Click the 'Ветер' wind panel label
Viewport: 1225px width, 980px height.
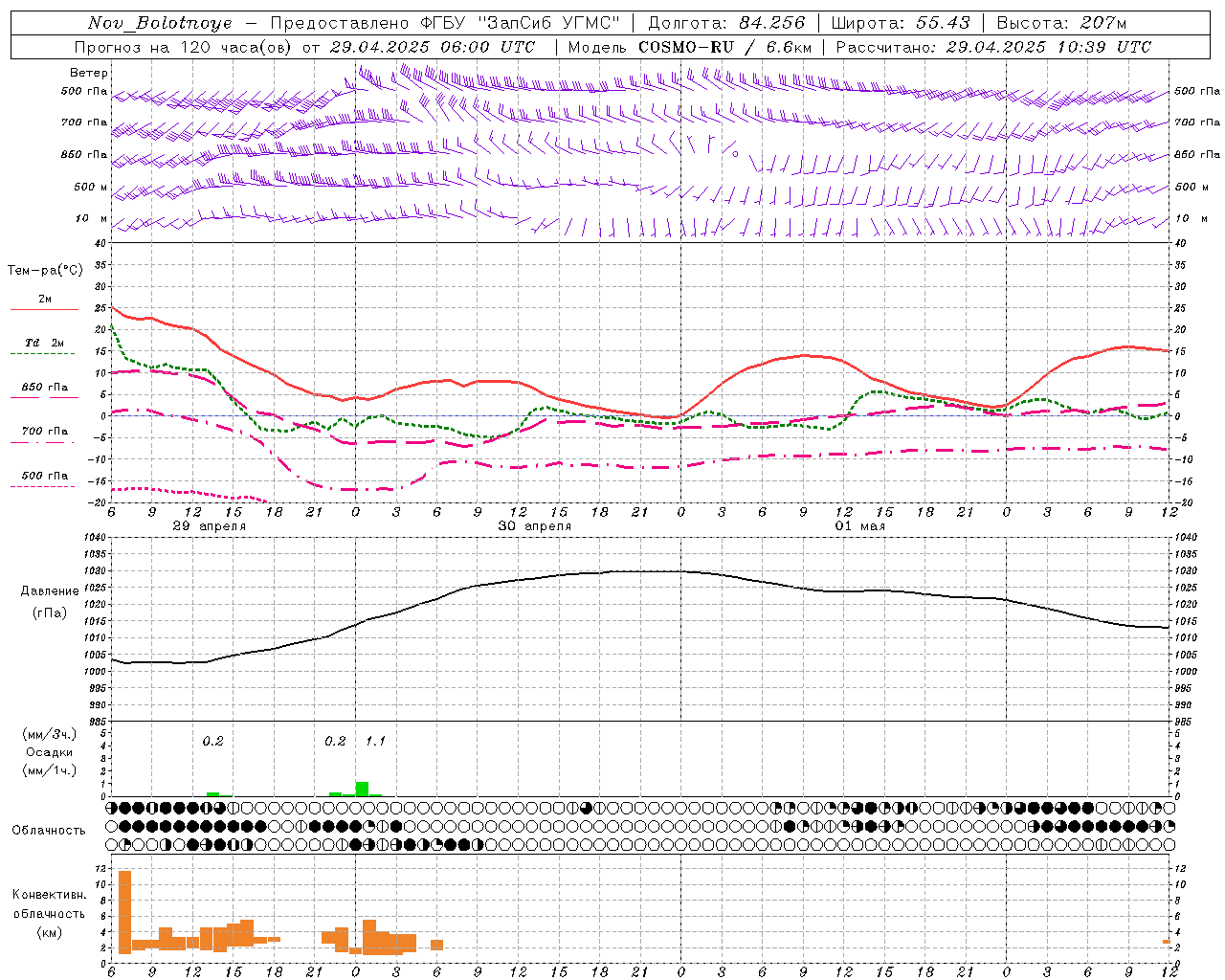click(89, 73)
